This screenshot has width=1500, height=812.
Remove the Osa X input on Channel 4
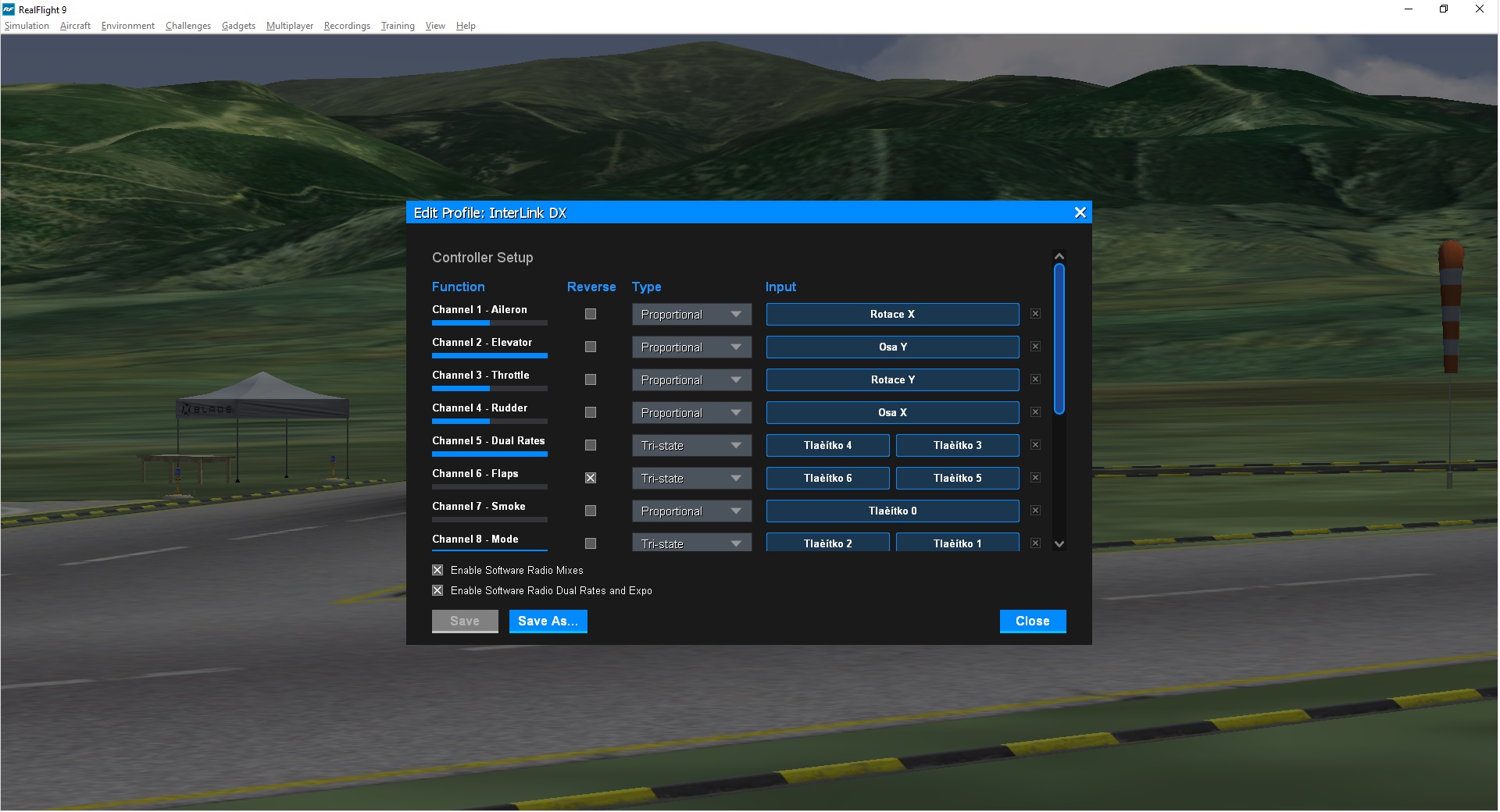click(1035, 412)
